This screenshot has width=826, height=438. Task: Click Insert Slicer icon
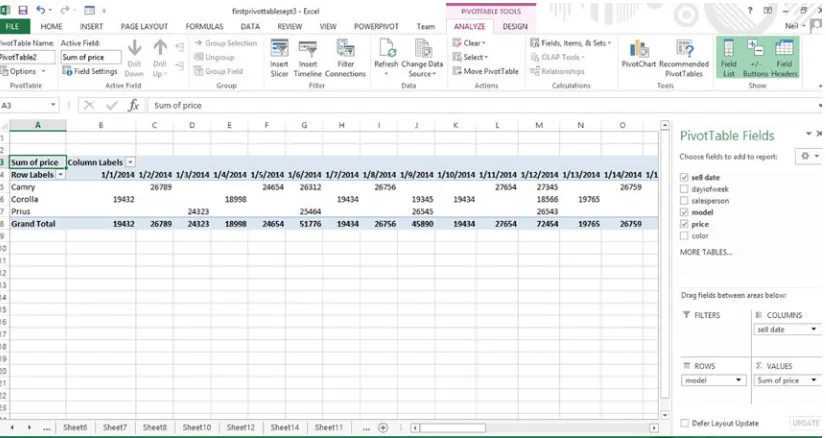pyautogui.click(x=279, y=48)
